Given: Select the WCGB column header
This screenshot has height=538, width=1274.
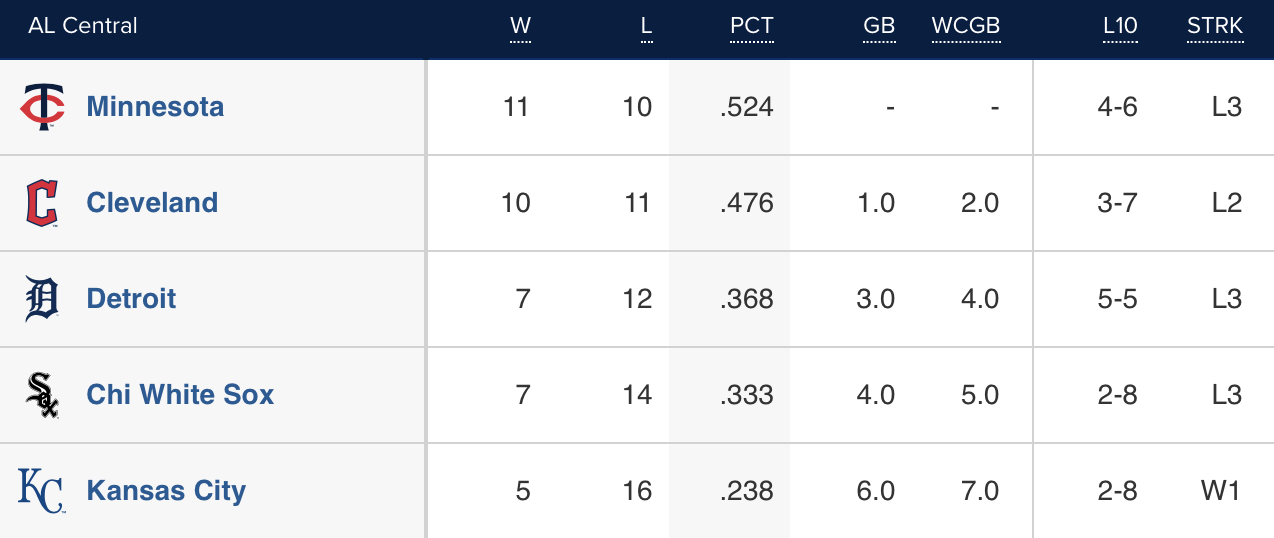Looking at the screenshot, I should click(x=965, y=26).
